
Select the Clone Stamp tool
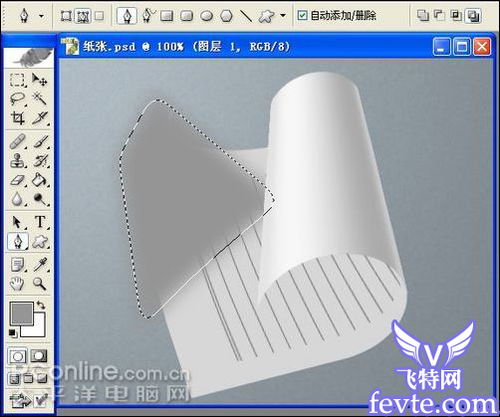(x=17, y=161)
